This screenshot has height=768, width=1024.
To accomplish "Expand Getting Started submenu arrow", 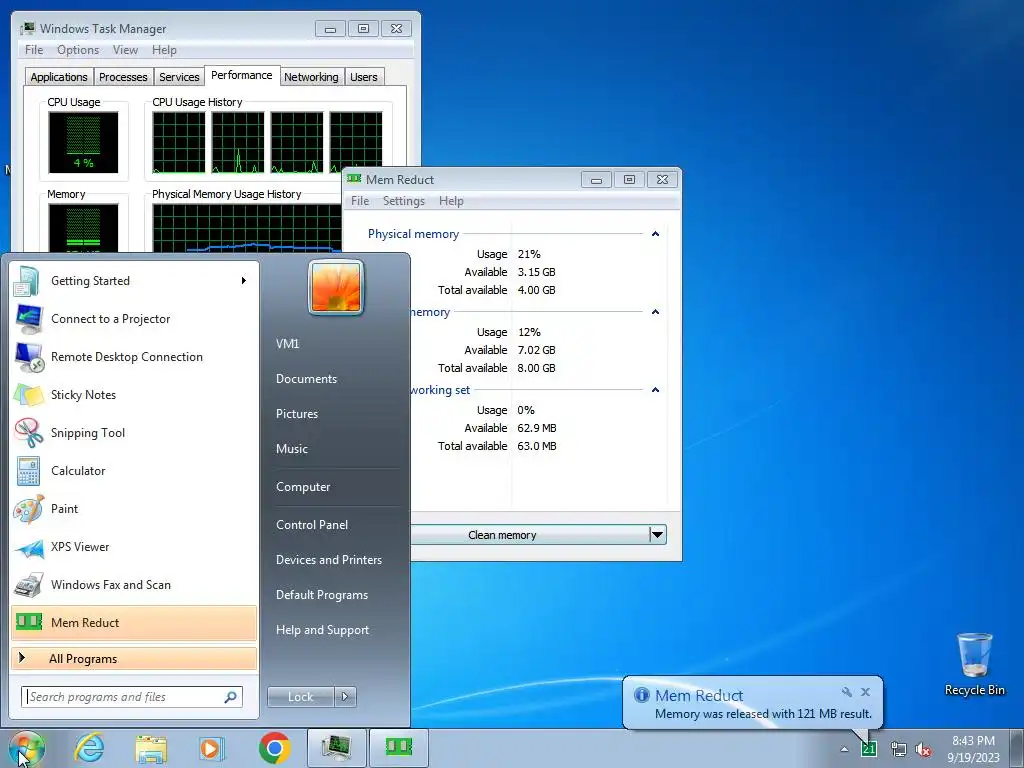I will pyautogui.click(x=243, y=281).
